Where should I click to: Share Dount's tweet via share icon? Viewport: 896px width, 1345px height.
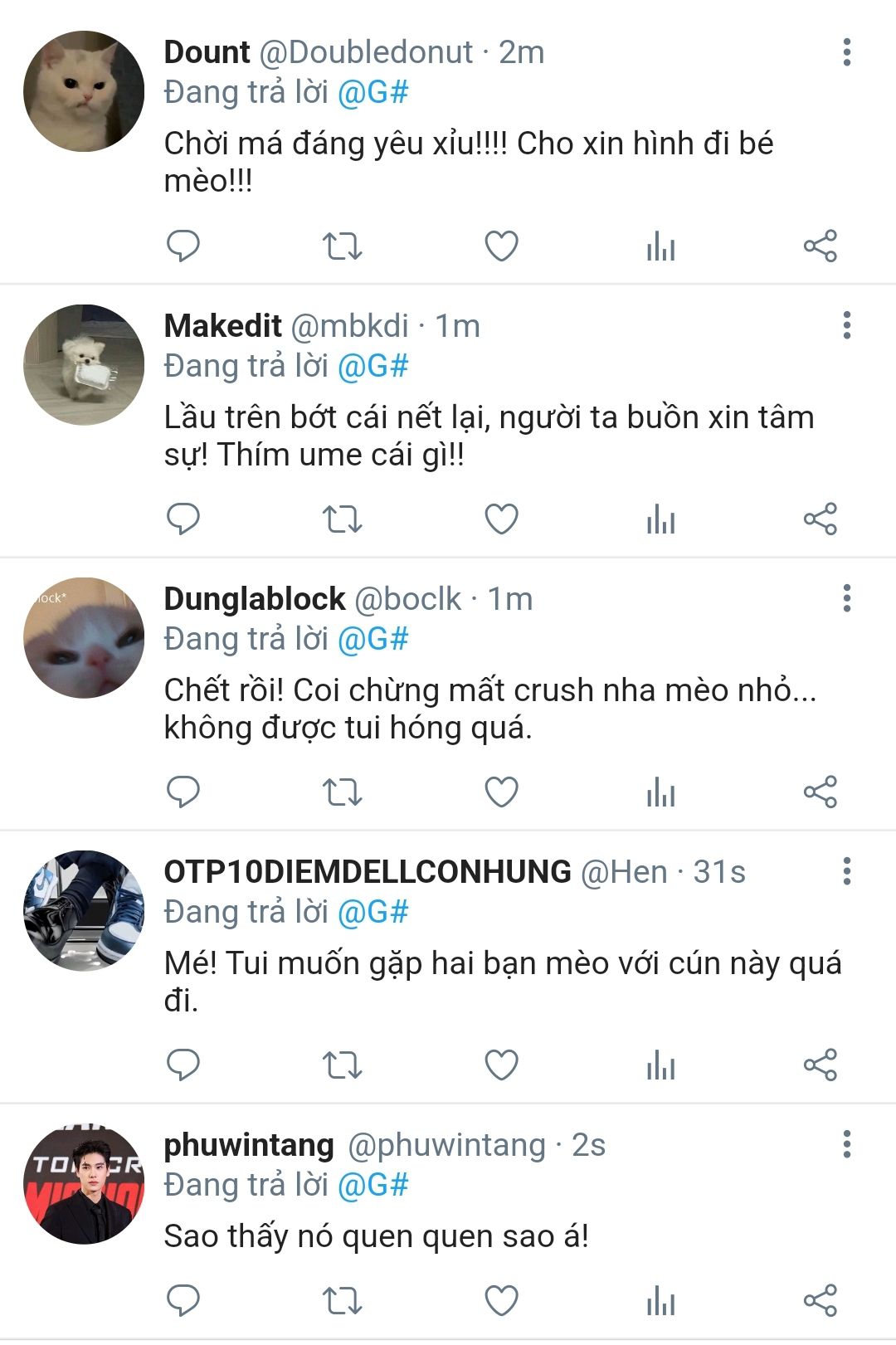coord(820,246)
